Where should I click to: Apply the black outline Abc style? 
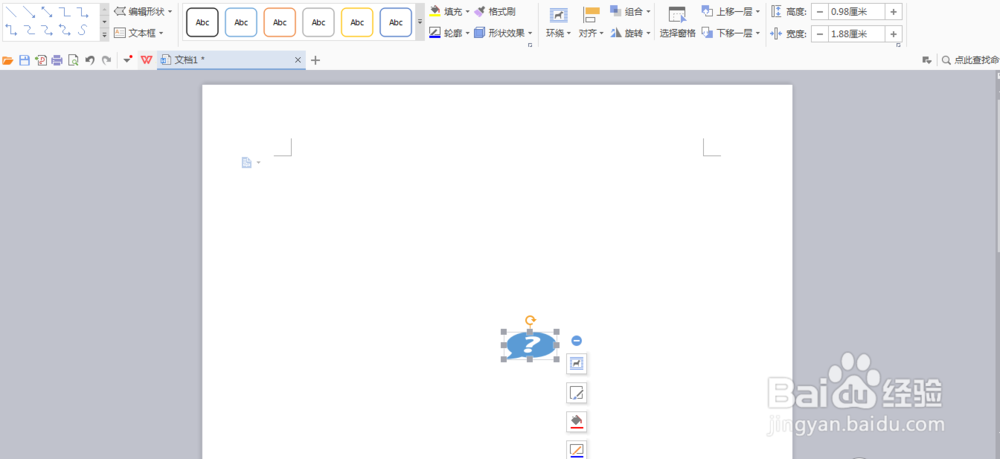pos(202,22)
